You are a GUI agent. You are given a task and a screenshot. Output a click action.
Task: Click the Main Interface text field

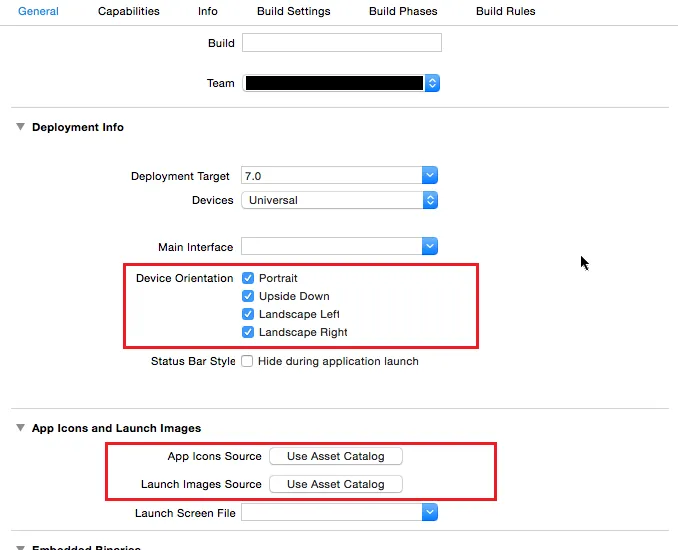(332, 246)
